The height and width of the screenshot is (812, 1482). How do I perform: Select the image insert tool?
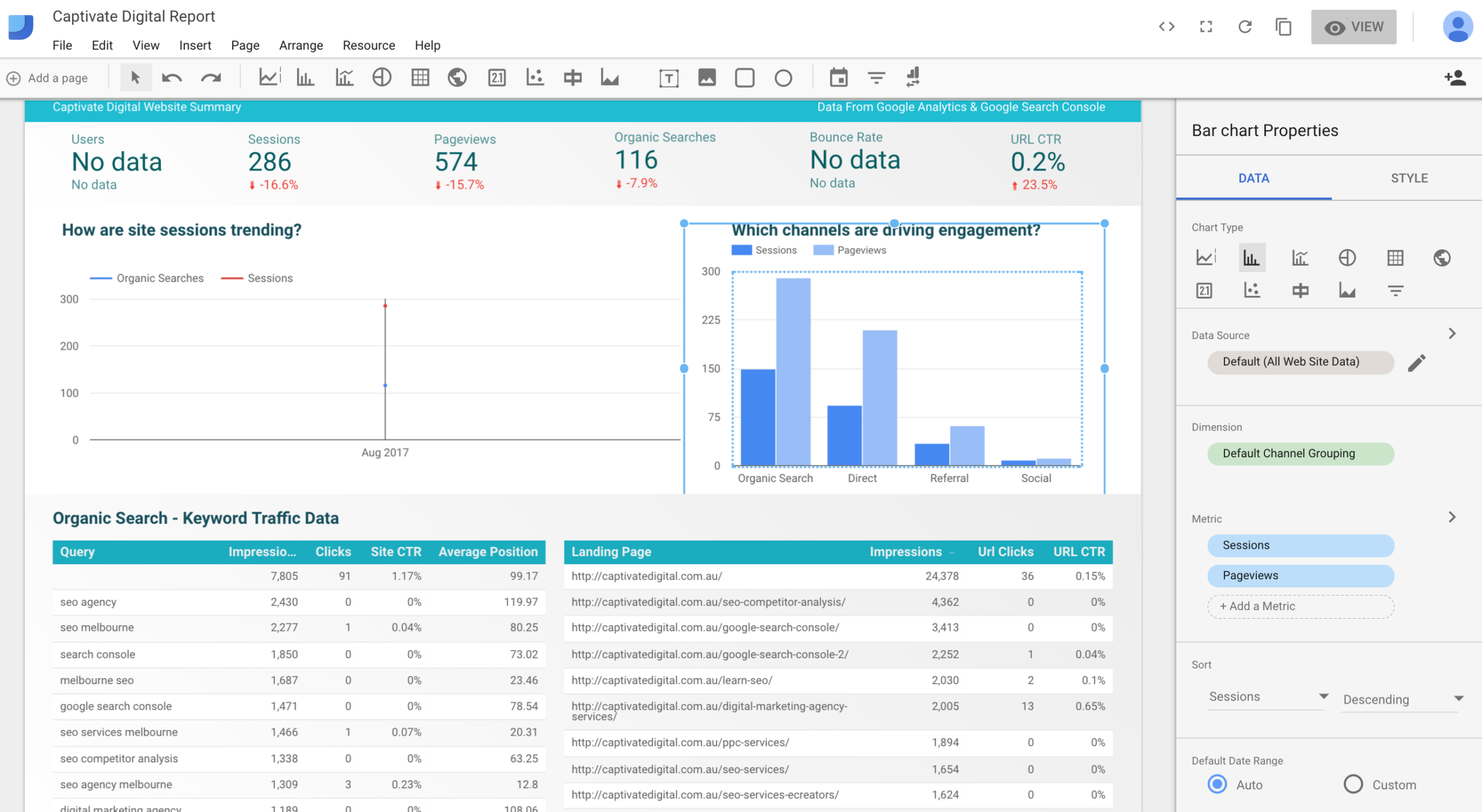point(707,78)
